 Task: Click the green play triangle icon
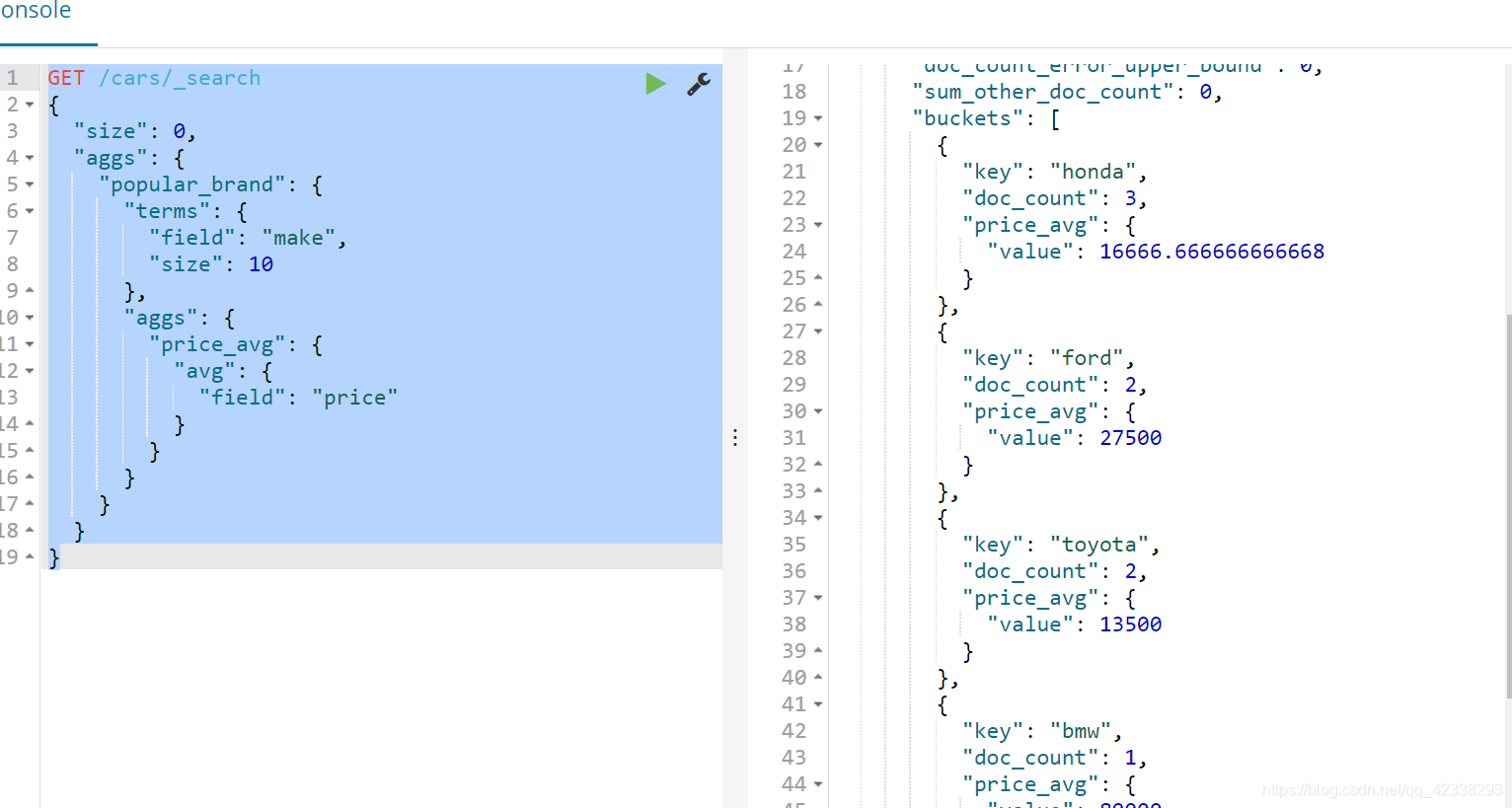point(656,84)
